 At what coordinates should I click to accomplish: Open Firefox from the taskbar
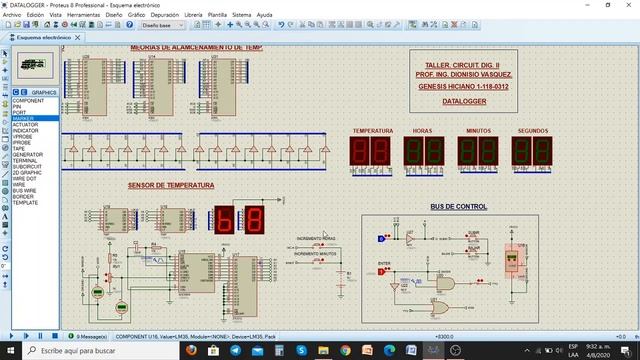pyautogui.click(x=191, y=350)
